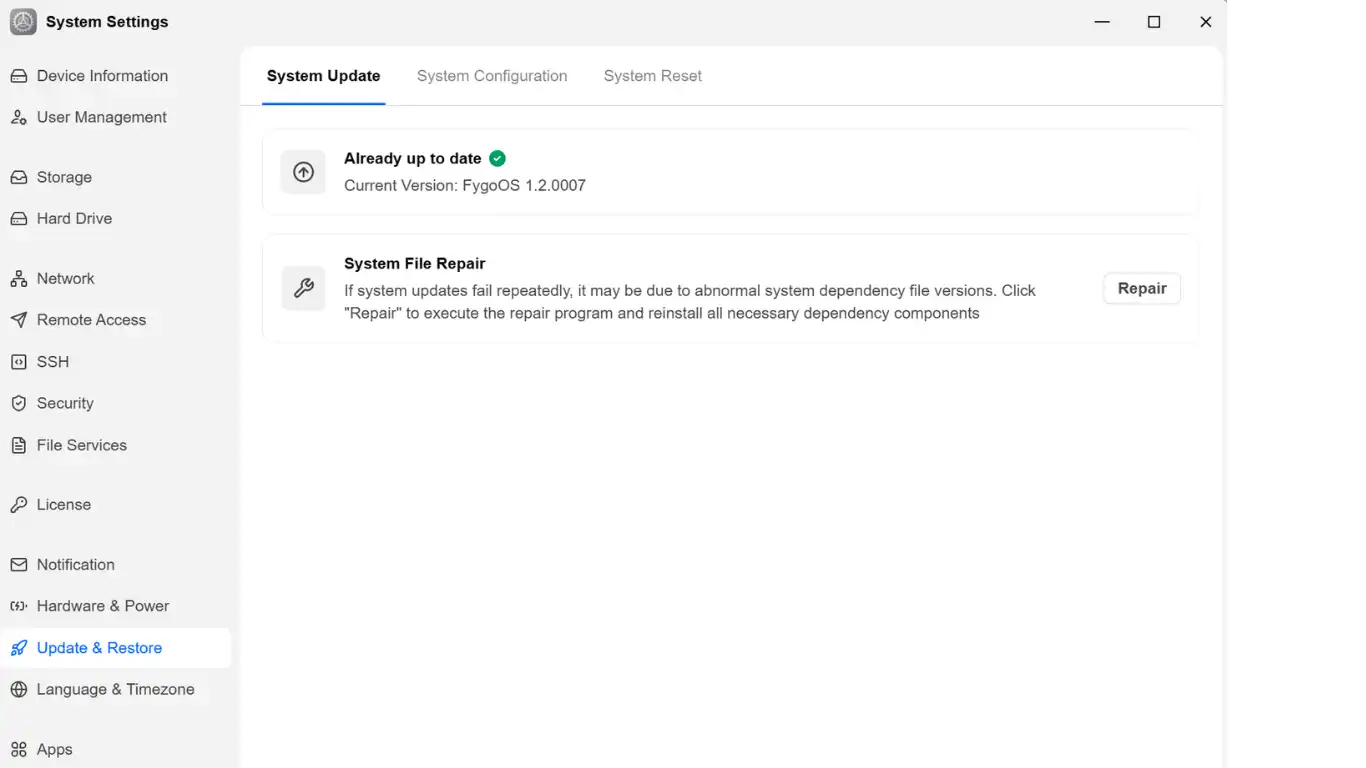
Task: Open the Network settings icon
Action: click(19, 278)
